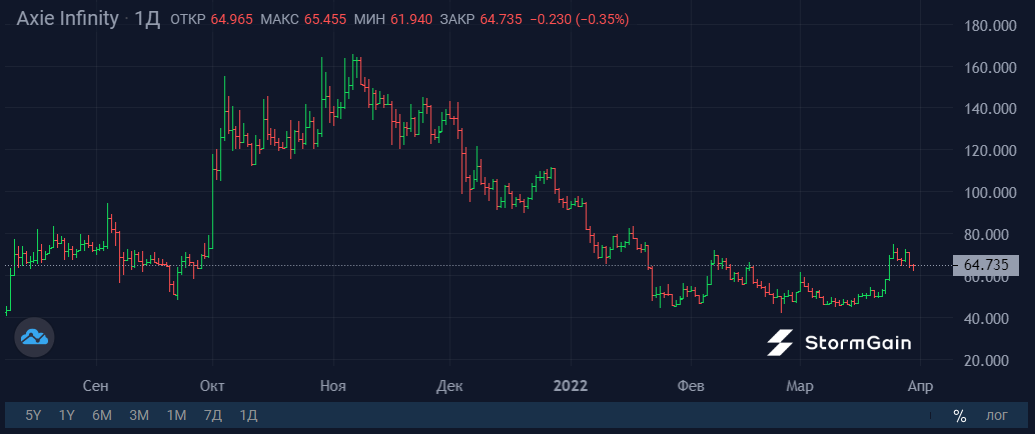1035x434 pixels.
Task: Toggle лог logarithmic scale
Action: (x=997, y=416)
